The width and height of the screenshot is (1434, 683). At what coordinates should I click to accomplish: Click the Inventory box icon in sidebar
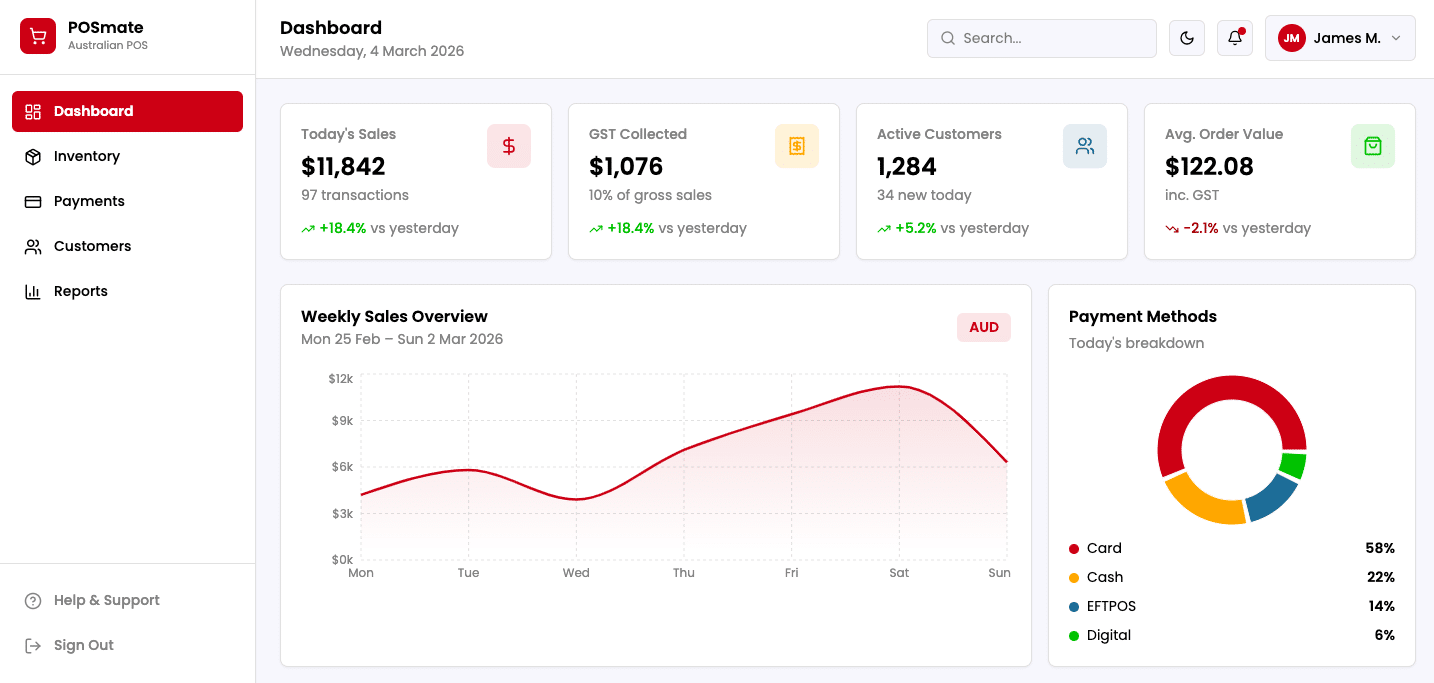pyautogui.click(x=33, y=157)
